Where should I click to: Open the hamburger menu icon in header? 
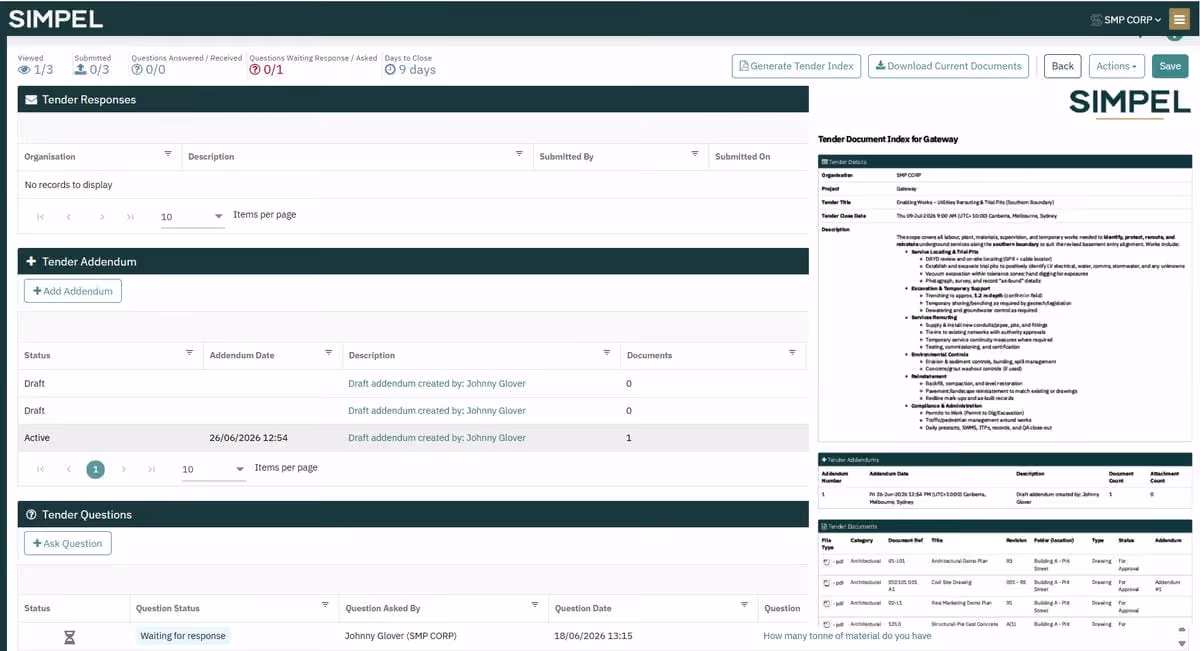pyautogui.click(x=1180, y=19)
